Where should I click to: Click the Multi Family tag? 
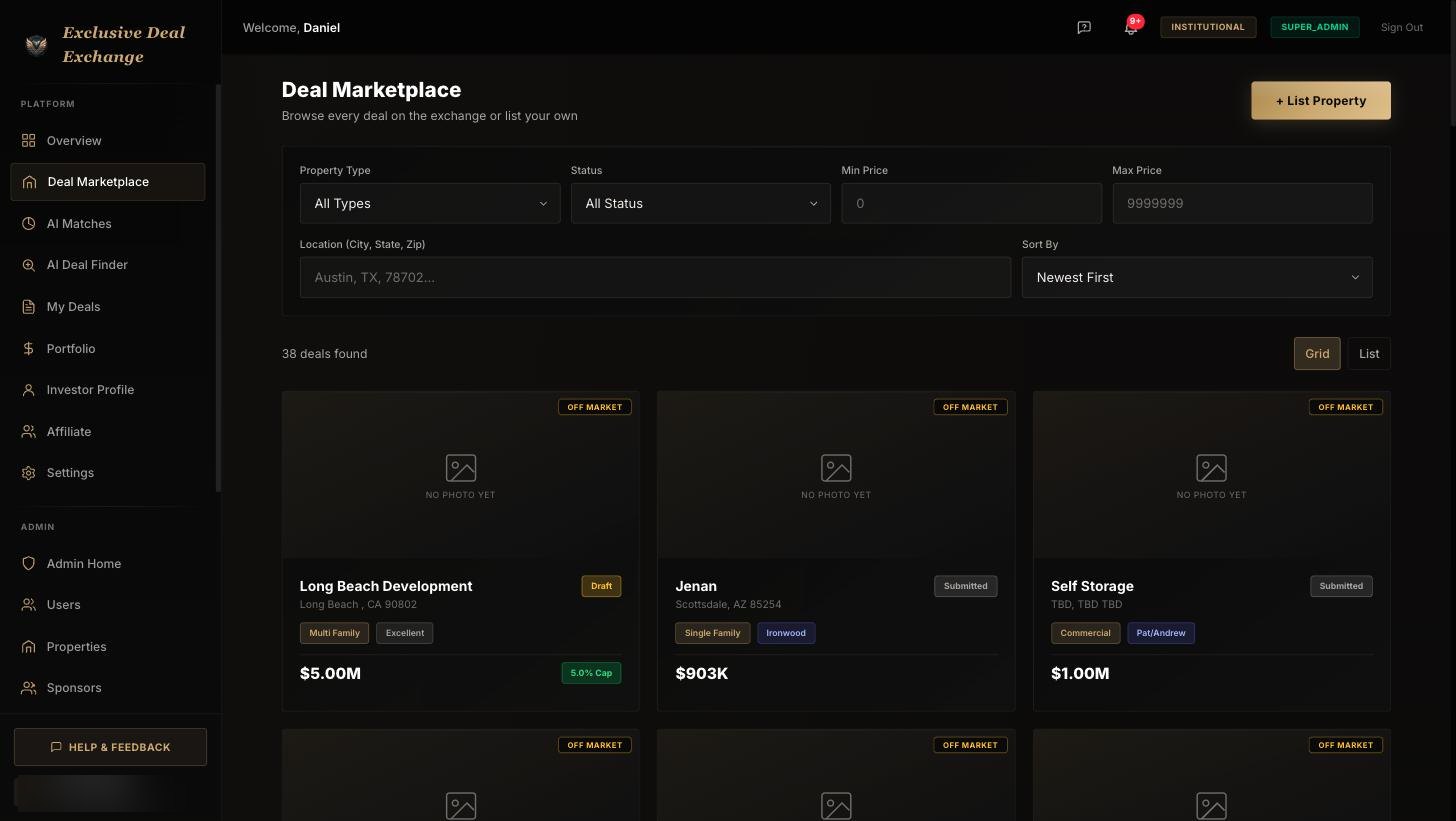click(334, 633)
